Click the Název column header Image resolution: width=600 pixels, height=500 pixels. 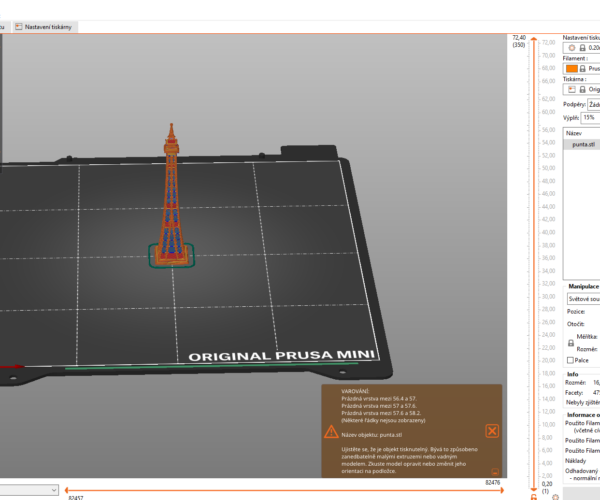[x=574, y=133]
